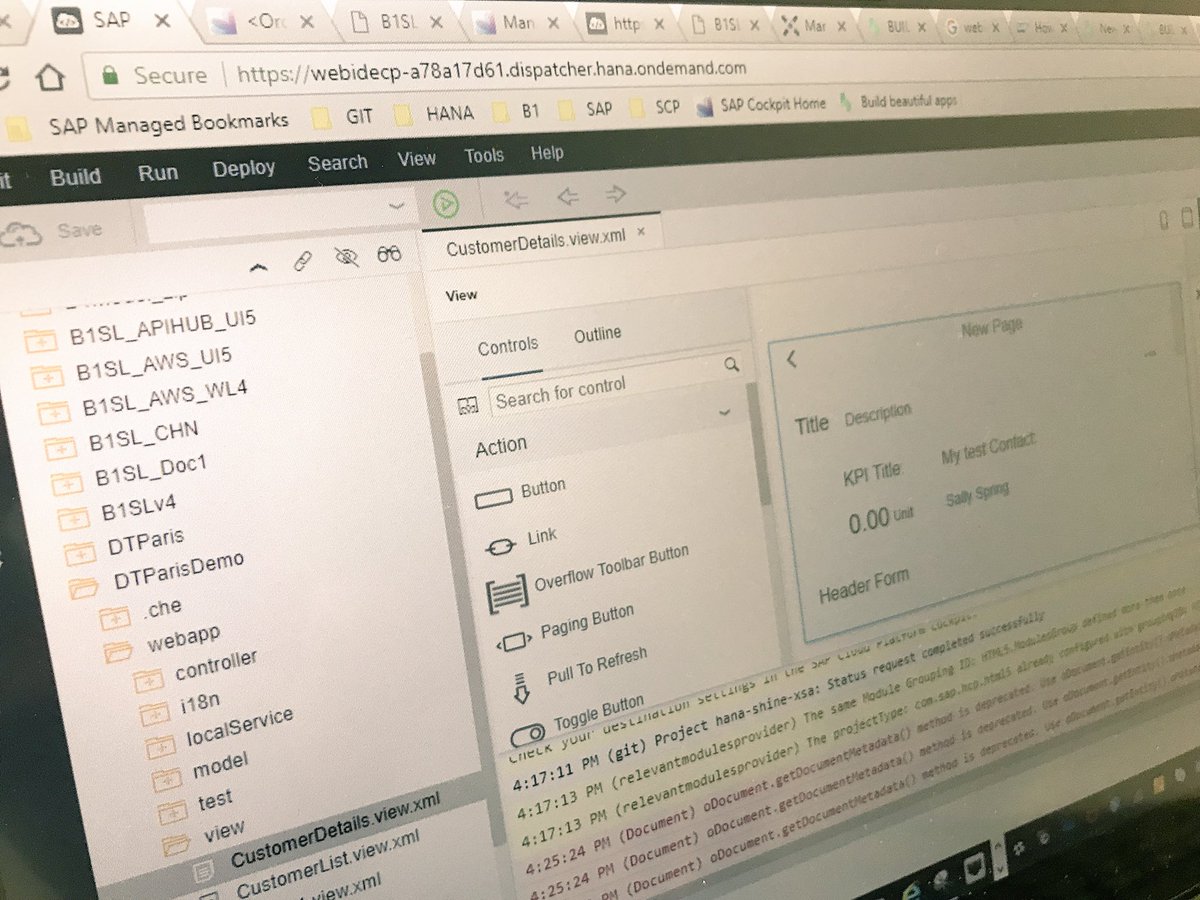Viewport: 1200px width, 900px height.
Task: Click the binoculars icon in file tree toolbar
Action: coord(389,255)
